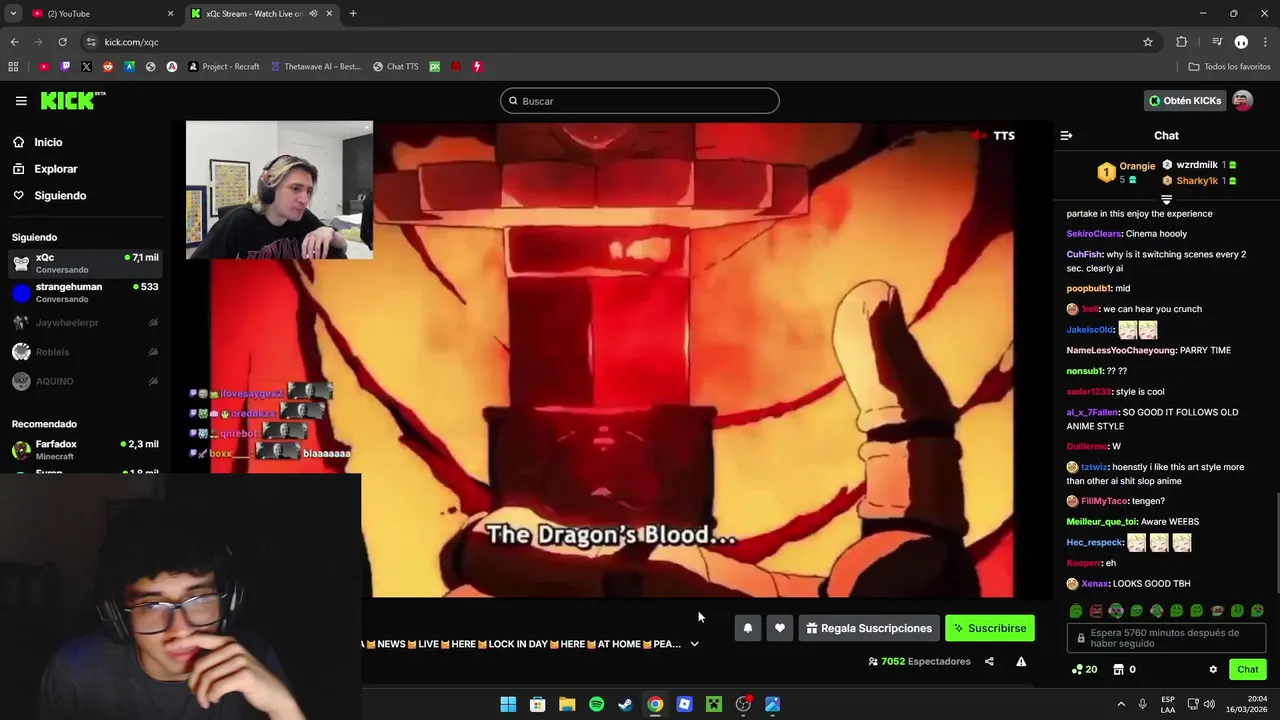
Task: Open the Kick hamburger menu
Action: point(21,101)
